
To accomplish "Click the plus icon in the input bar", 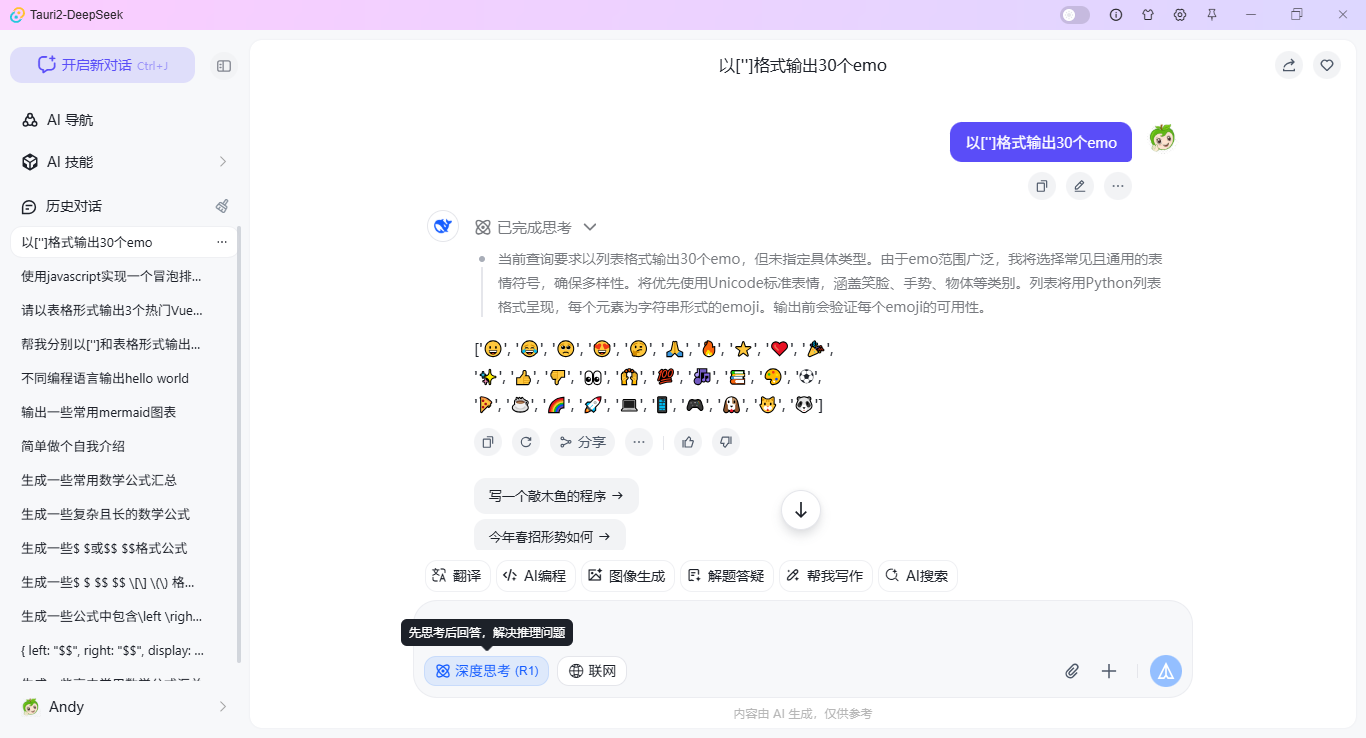I will (x=1109, y=671).
